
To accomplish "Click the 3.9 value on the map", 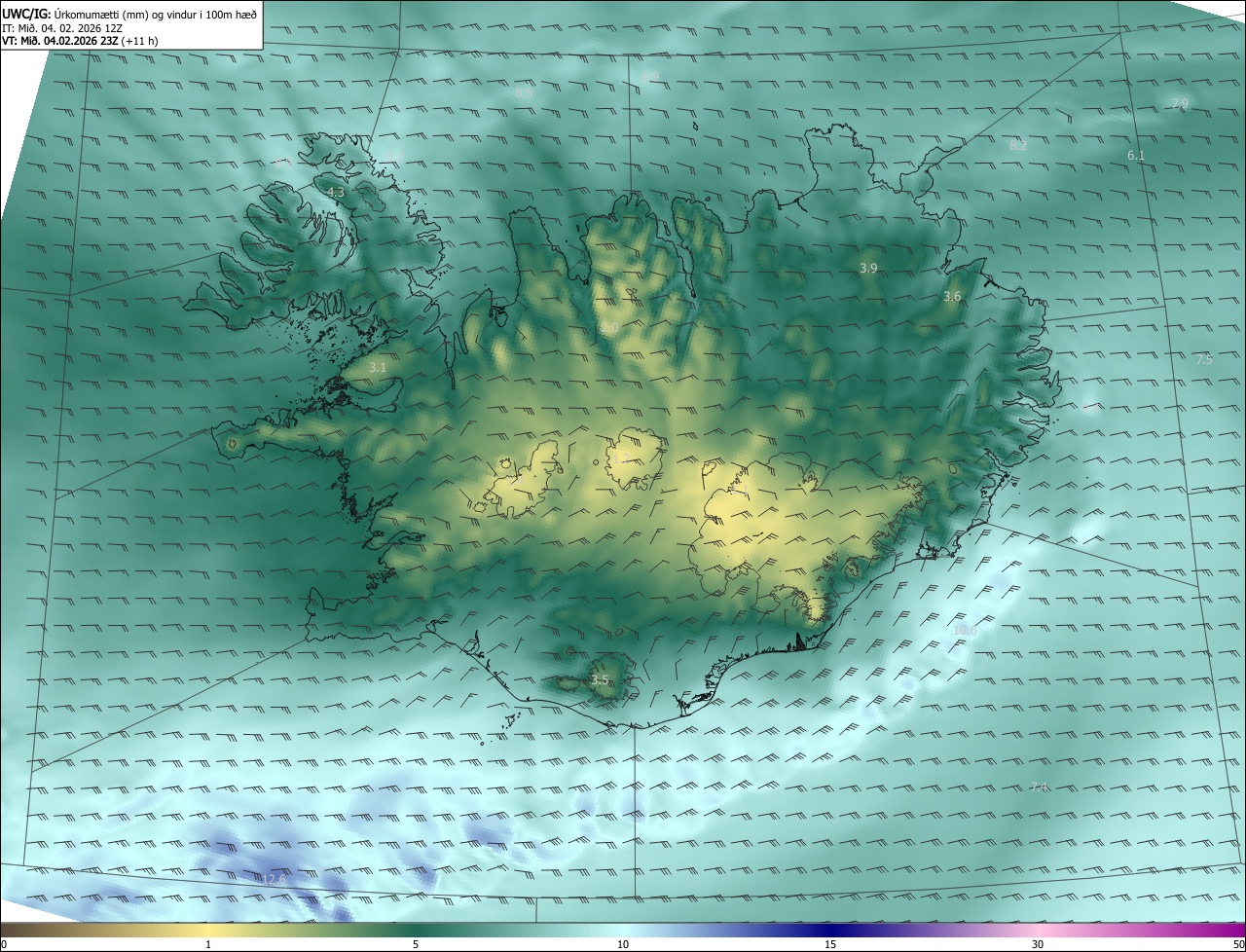I will [868, 268].
